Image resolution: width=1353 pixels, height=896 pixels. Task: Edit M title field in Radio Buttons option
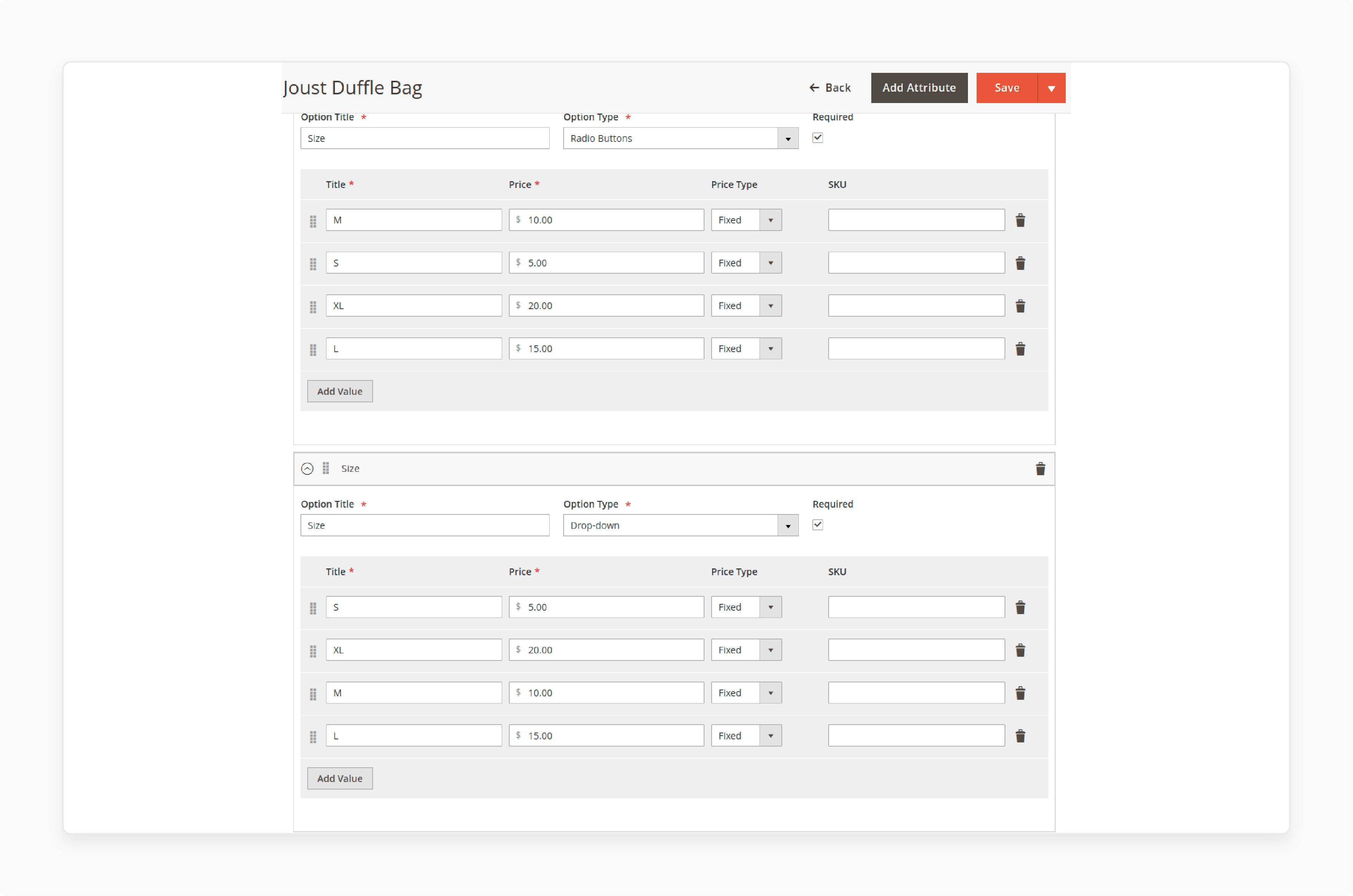pyautogui.click(x=414, y=220)
